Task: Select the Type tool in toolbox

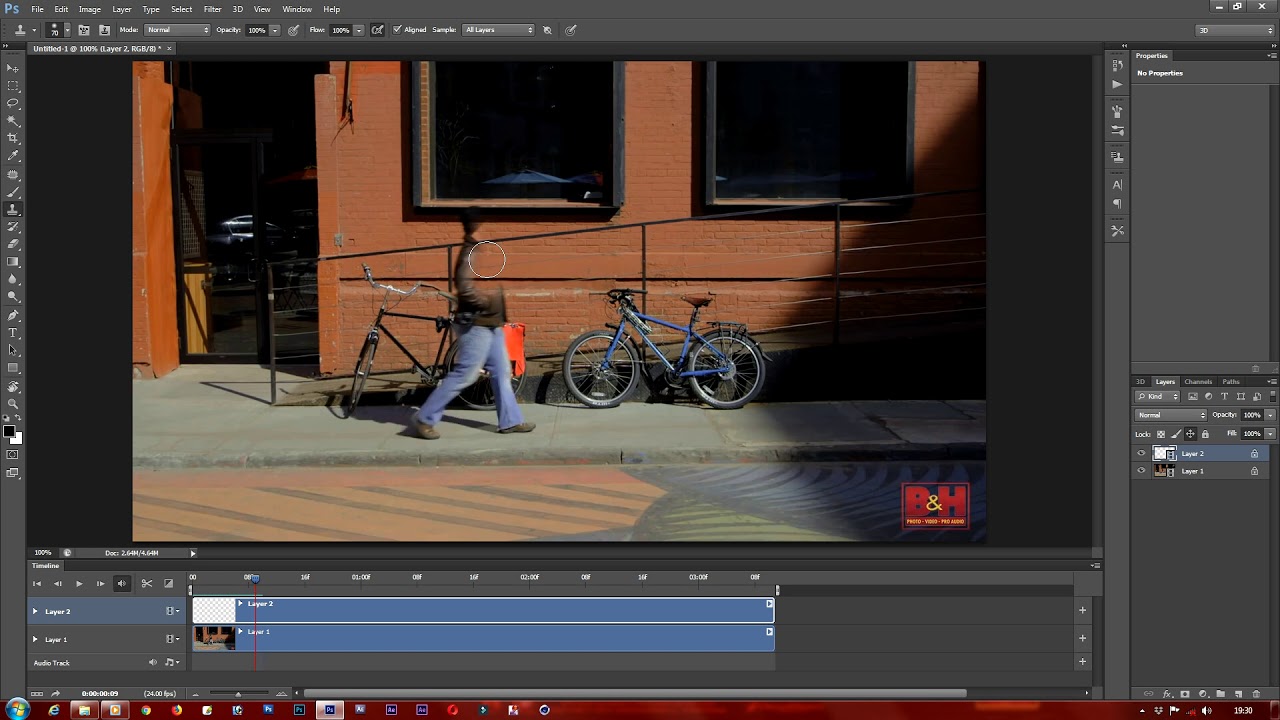Action: click(x=13, y=332)
